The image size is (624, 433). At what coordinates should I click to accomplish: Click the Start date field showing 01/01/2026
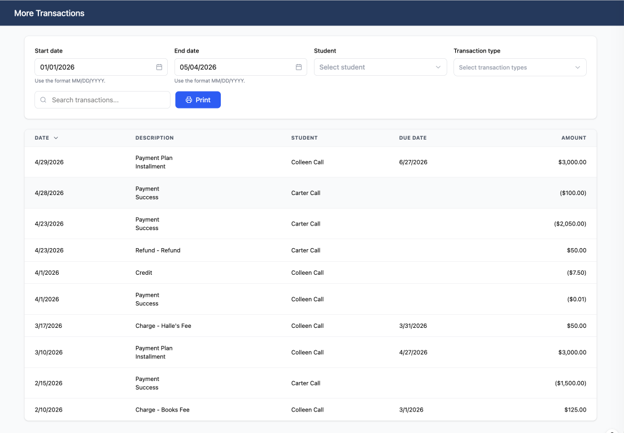101,67
